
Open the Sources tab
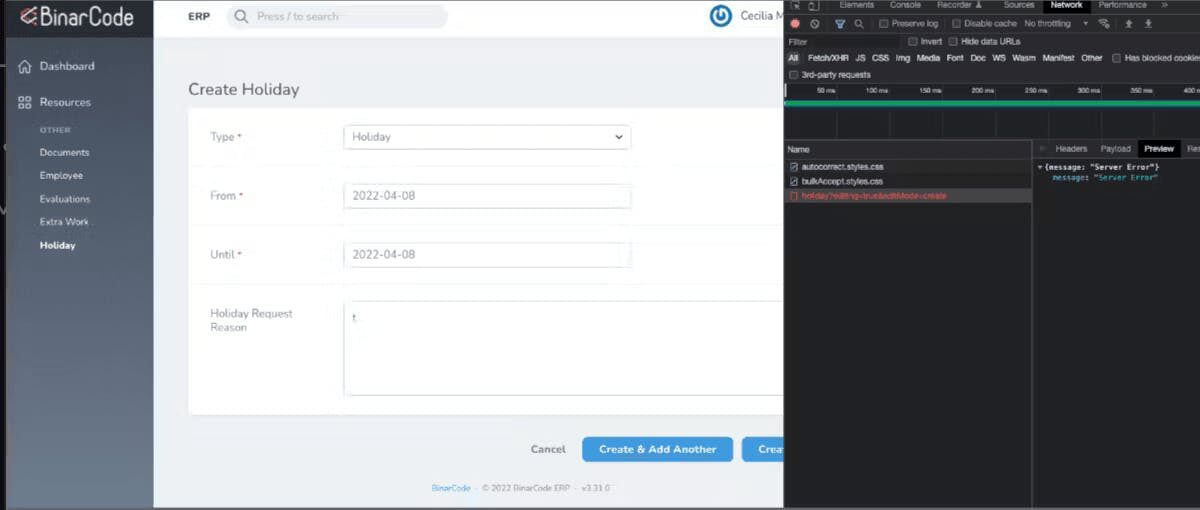[1019, 5]
